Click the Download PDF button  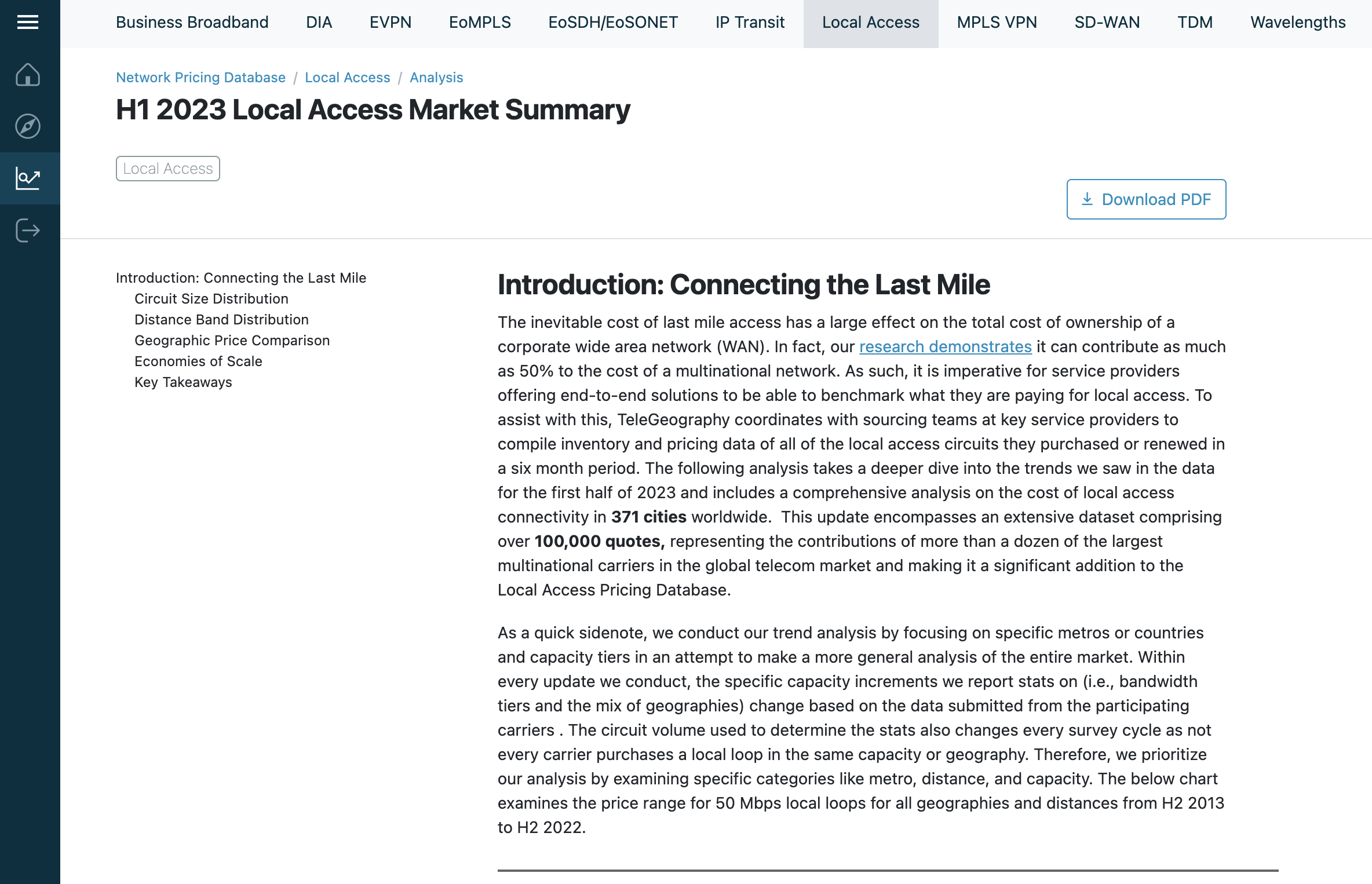point(1146,199)
